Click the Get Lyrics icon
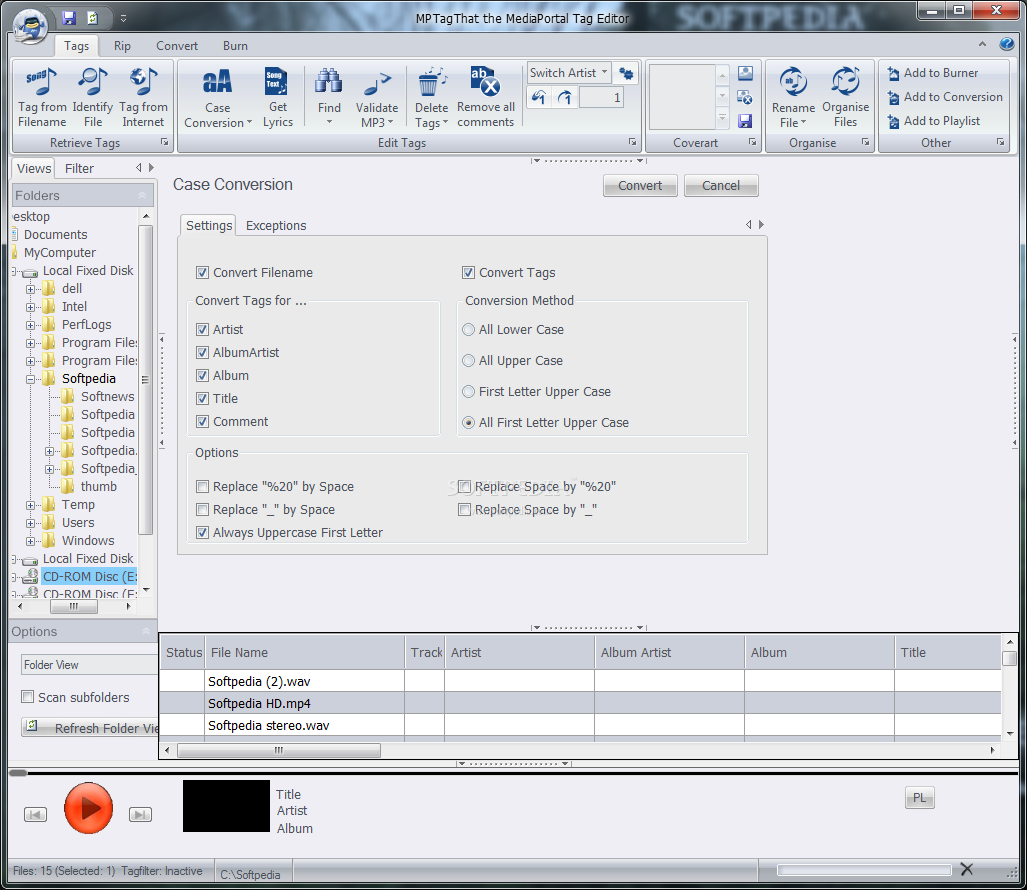The height and width of the screenshot is (890, 1027). click(x=277, y=81)
